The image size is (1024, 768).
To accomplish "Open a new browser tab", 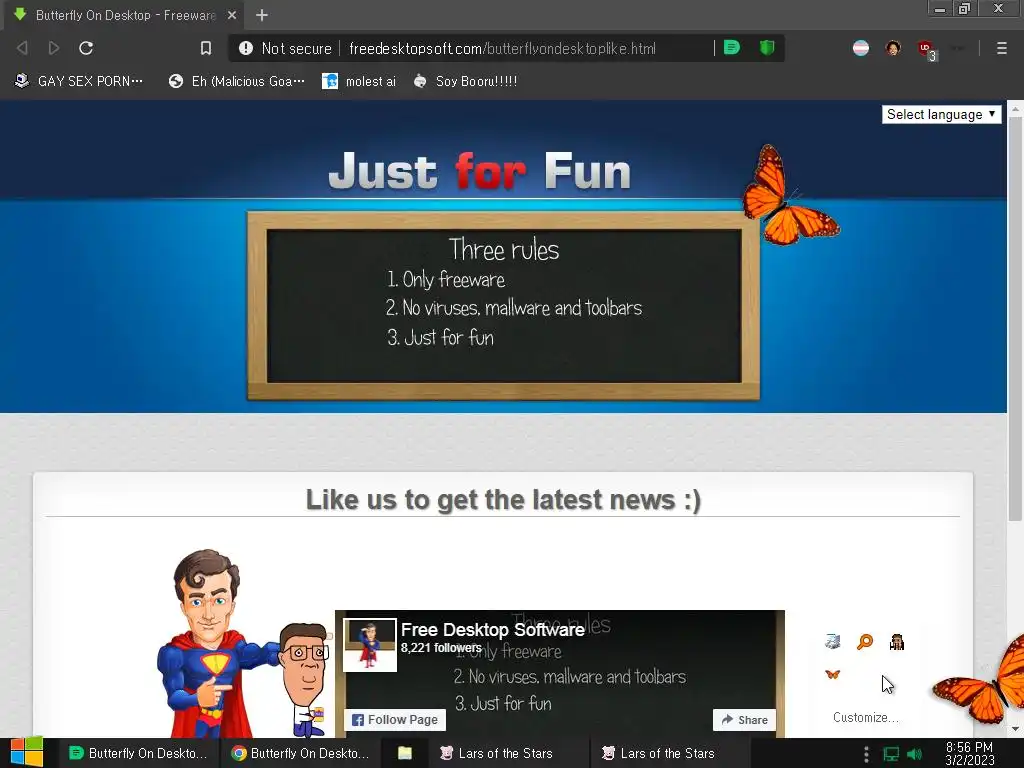I will coord(262,15).
